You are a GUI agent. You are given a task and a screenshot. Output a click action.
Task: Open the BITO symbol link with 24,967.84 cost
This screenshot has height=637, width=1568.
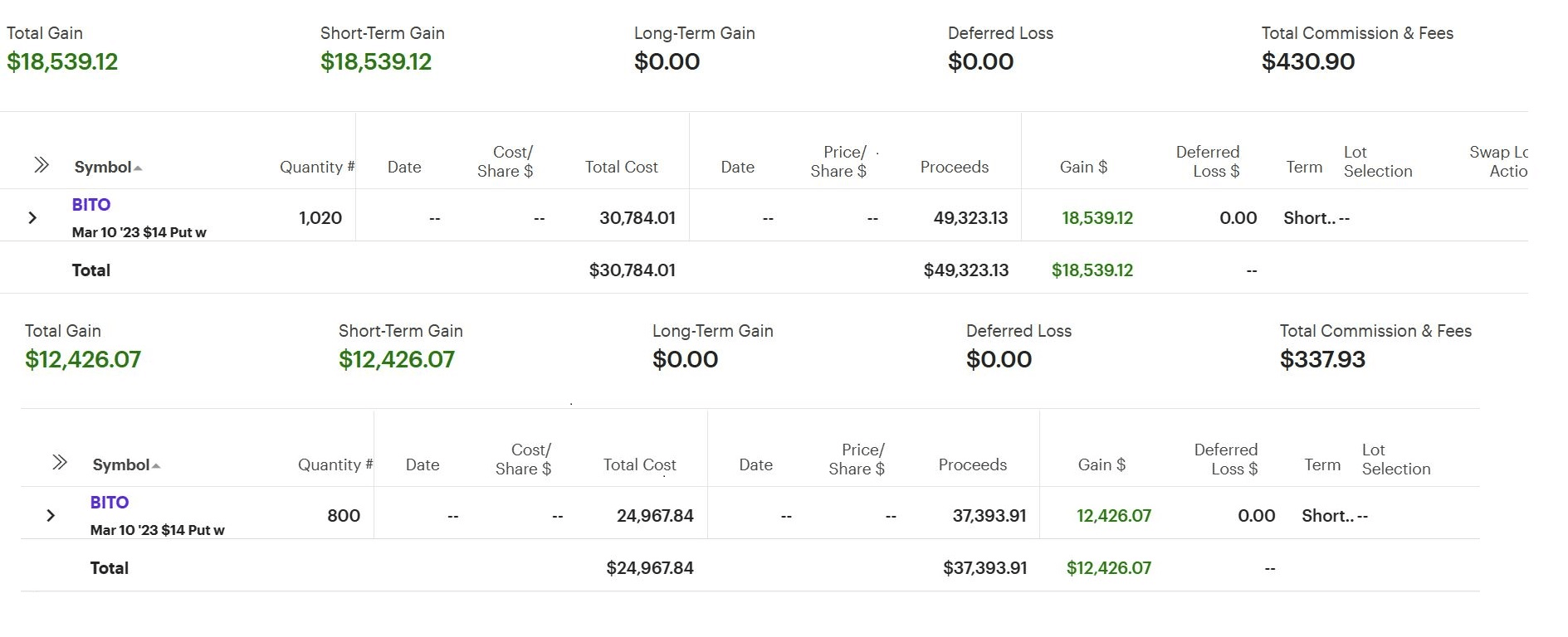[x=110, y=503]
